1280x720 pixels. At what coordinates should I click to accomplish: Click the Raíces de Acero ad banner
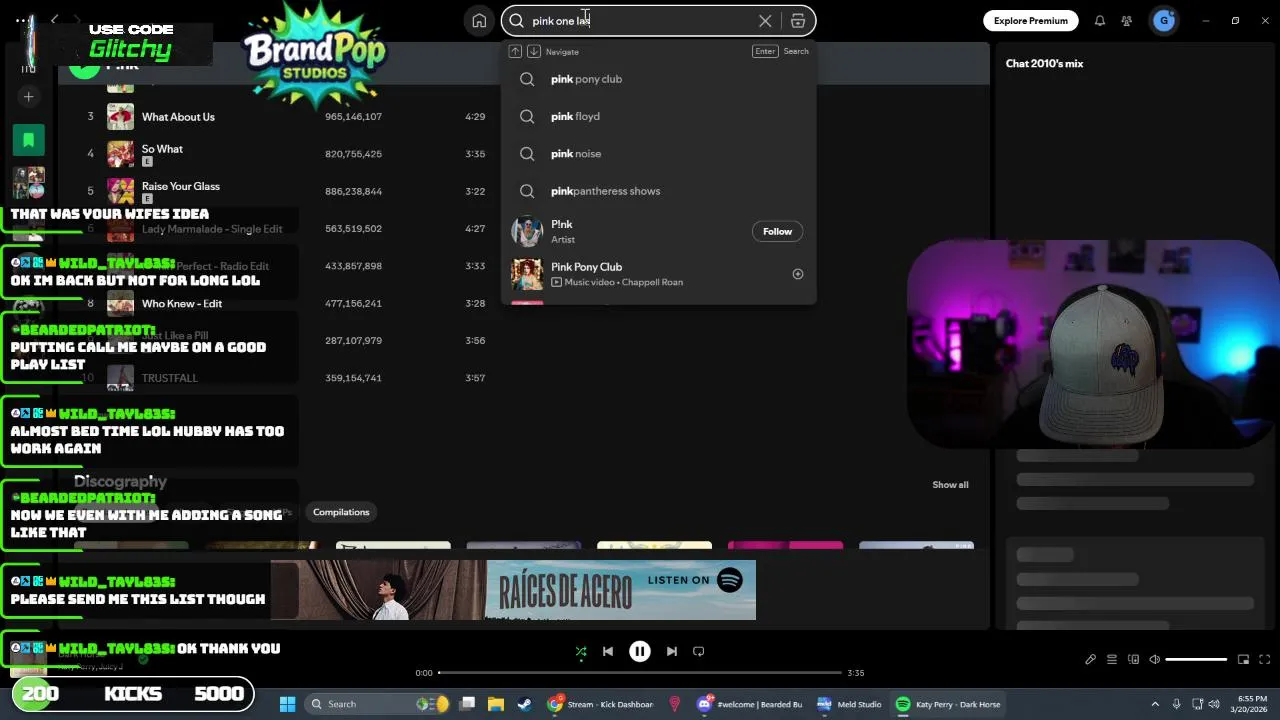[513, 590]
